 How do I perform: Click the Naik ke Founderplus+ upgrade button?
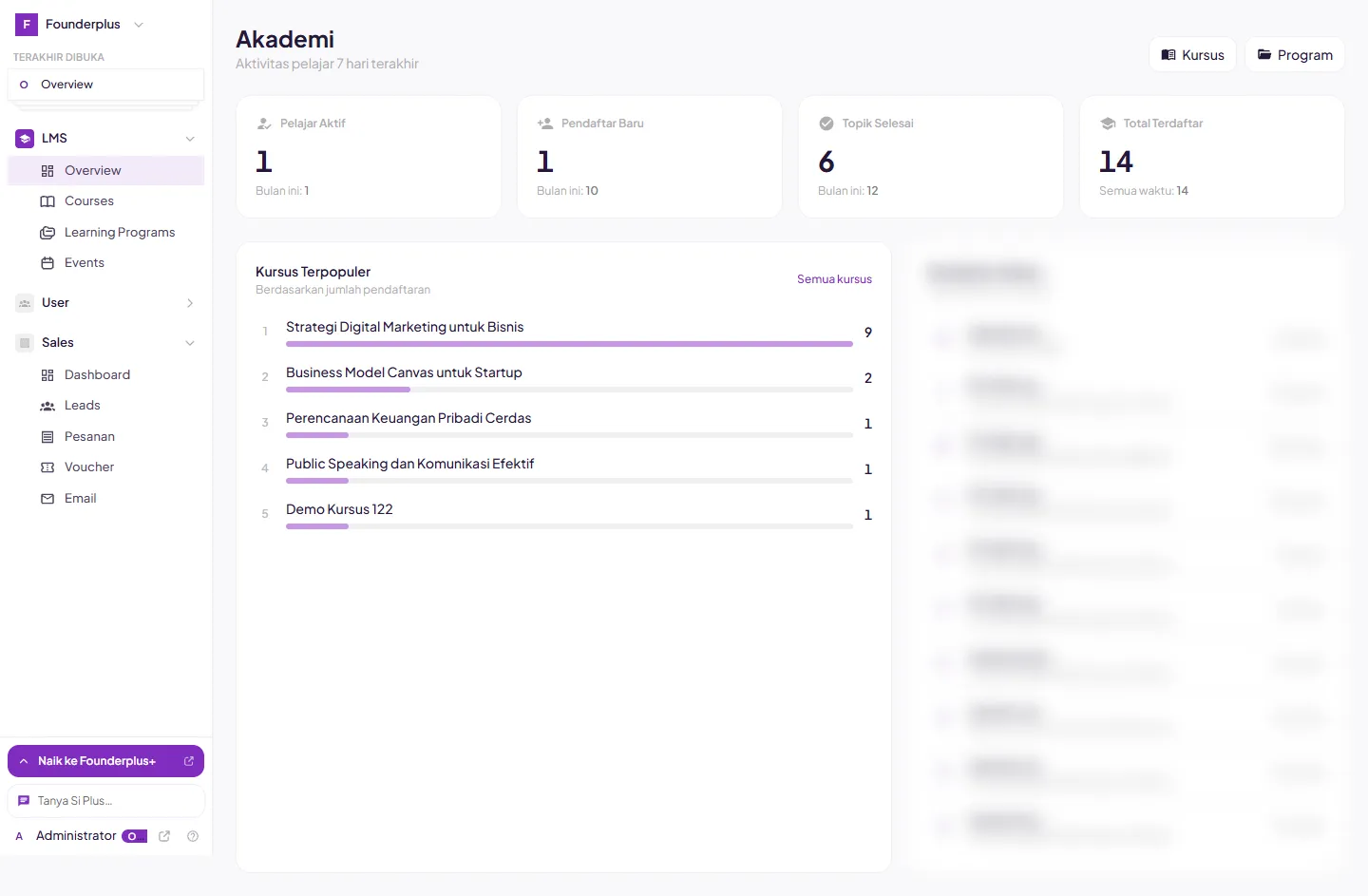[105, 761]
